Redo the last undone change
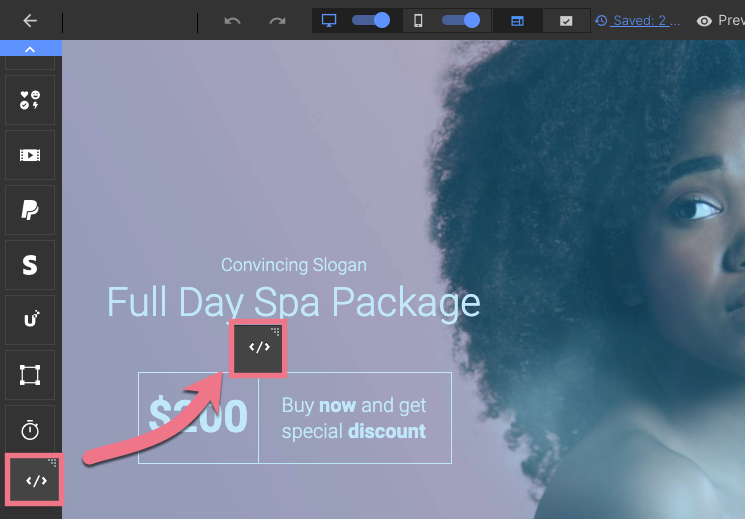 tap(277, 20)
